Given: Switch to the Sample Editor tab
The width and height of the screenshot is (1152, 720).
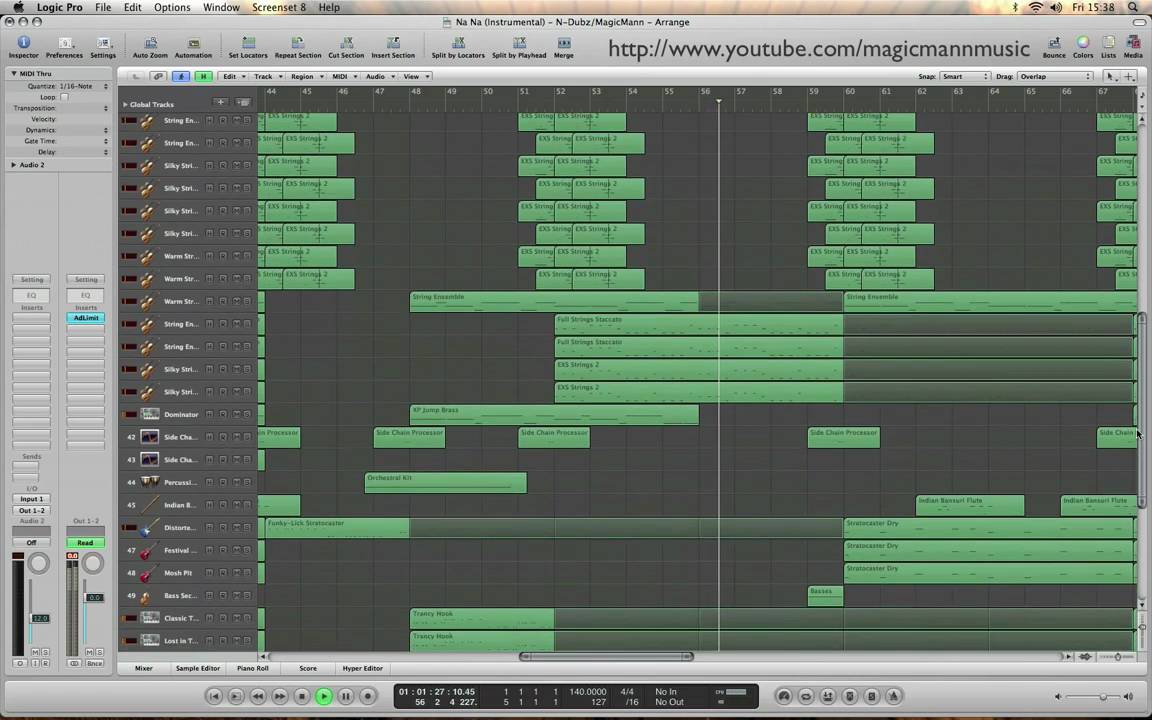Looking at the screenshot, I should pos(198,669).
